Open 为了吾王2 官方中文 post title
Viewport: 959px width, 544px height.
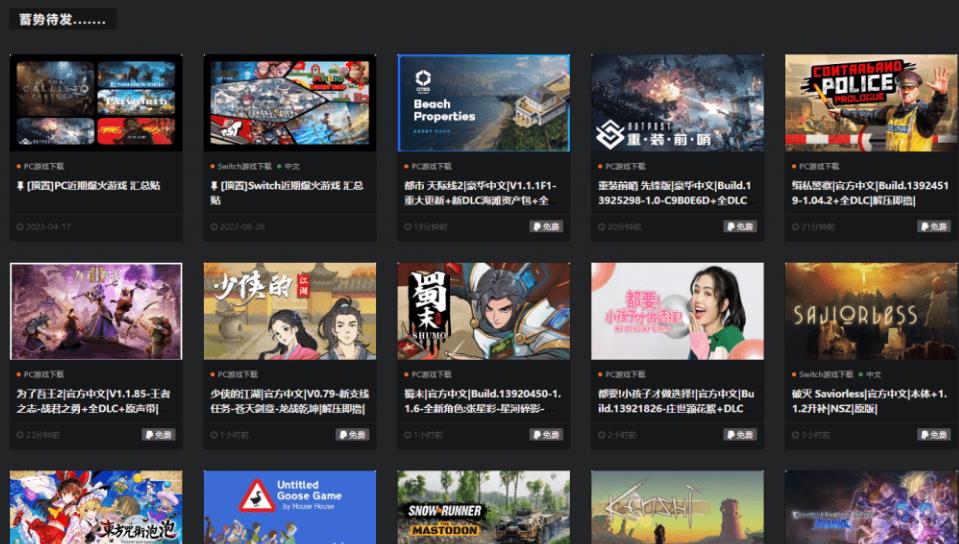94,401
